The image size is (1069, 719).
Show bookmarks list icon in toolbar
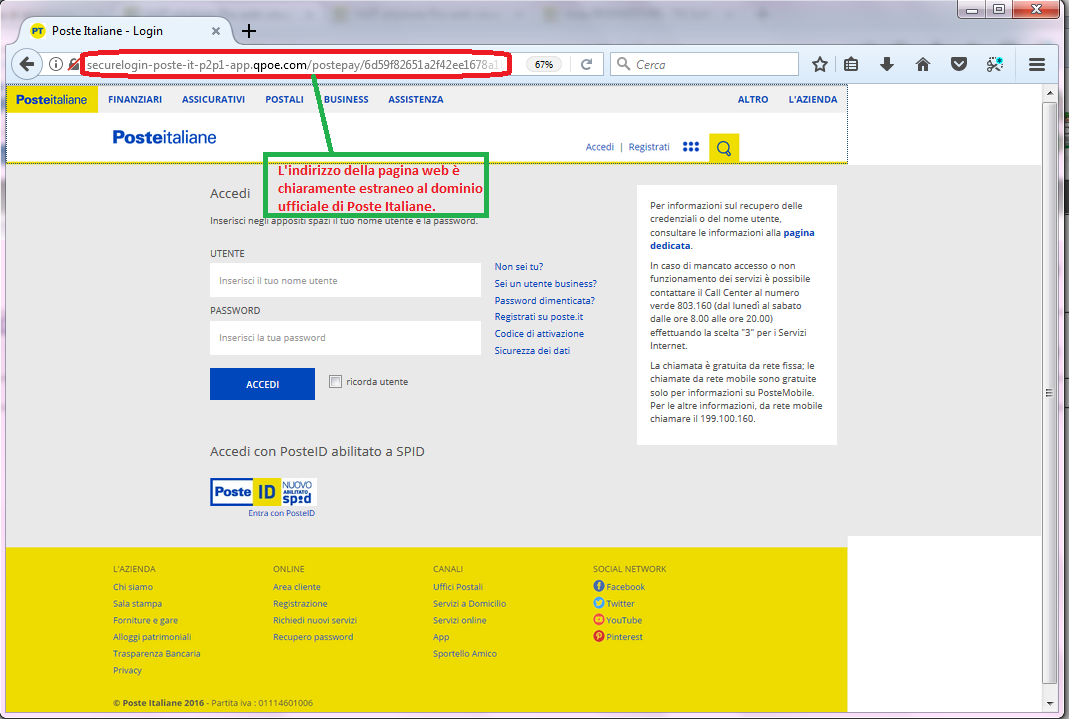[851, 64]
